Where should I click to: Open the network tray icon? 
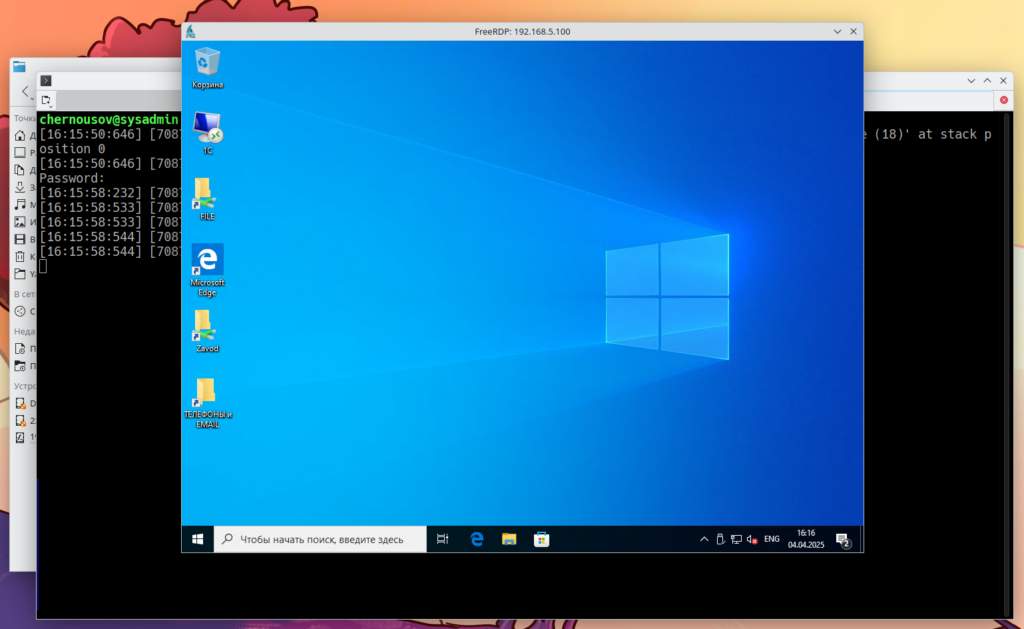736,539
